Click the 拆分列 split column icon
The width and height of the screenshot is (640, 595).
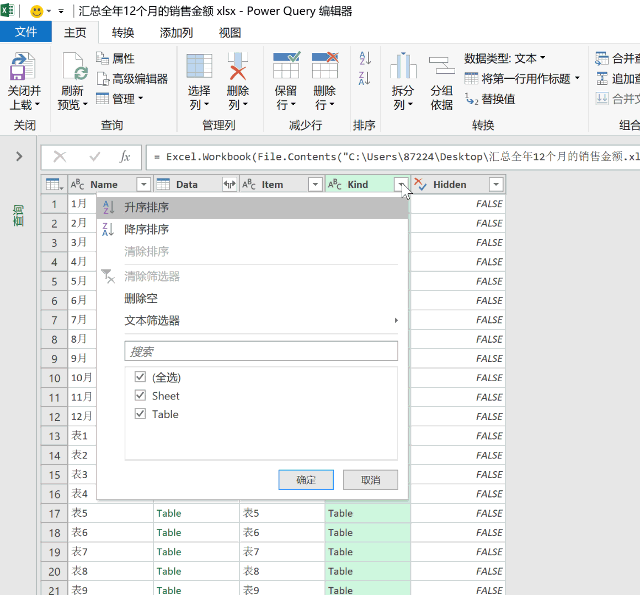[403, 66]
